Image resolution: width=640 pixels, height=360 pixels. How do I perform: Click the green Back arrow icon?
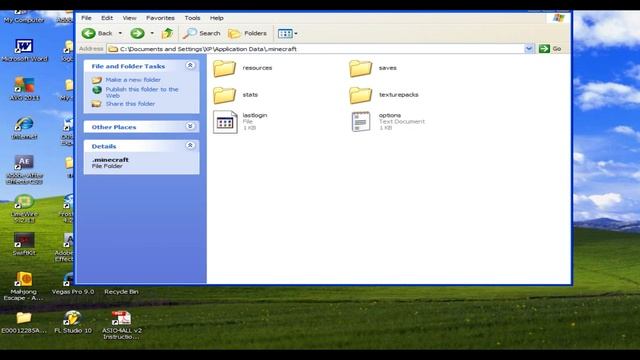point(89,33)
